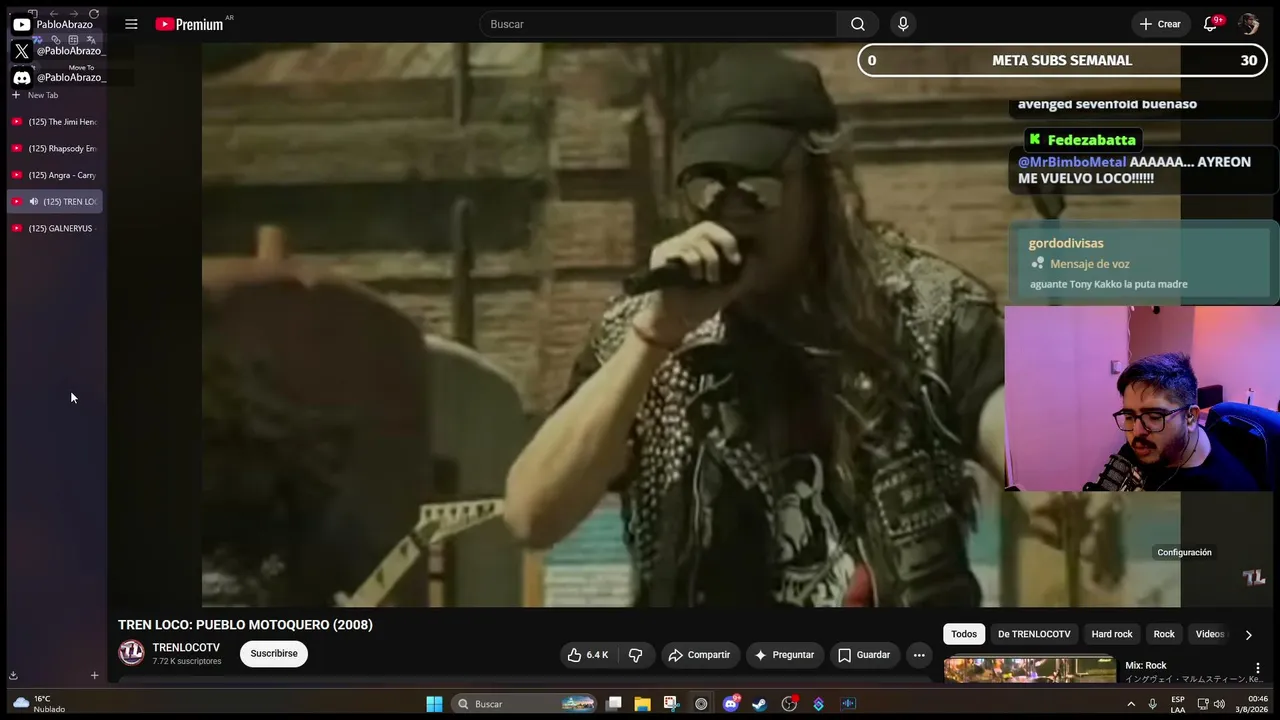Screen dimensions: 1280x720
Task: Open the network tray icon
Action: pos(1203,704)
